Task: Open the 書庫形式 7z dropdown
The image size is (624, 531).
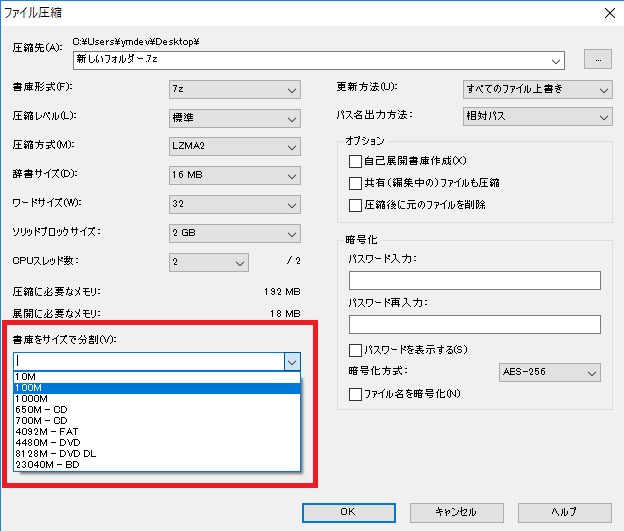Action: [x=234, y=89]
